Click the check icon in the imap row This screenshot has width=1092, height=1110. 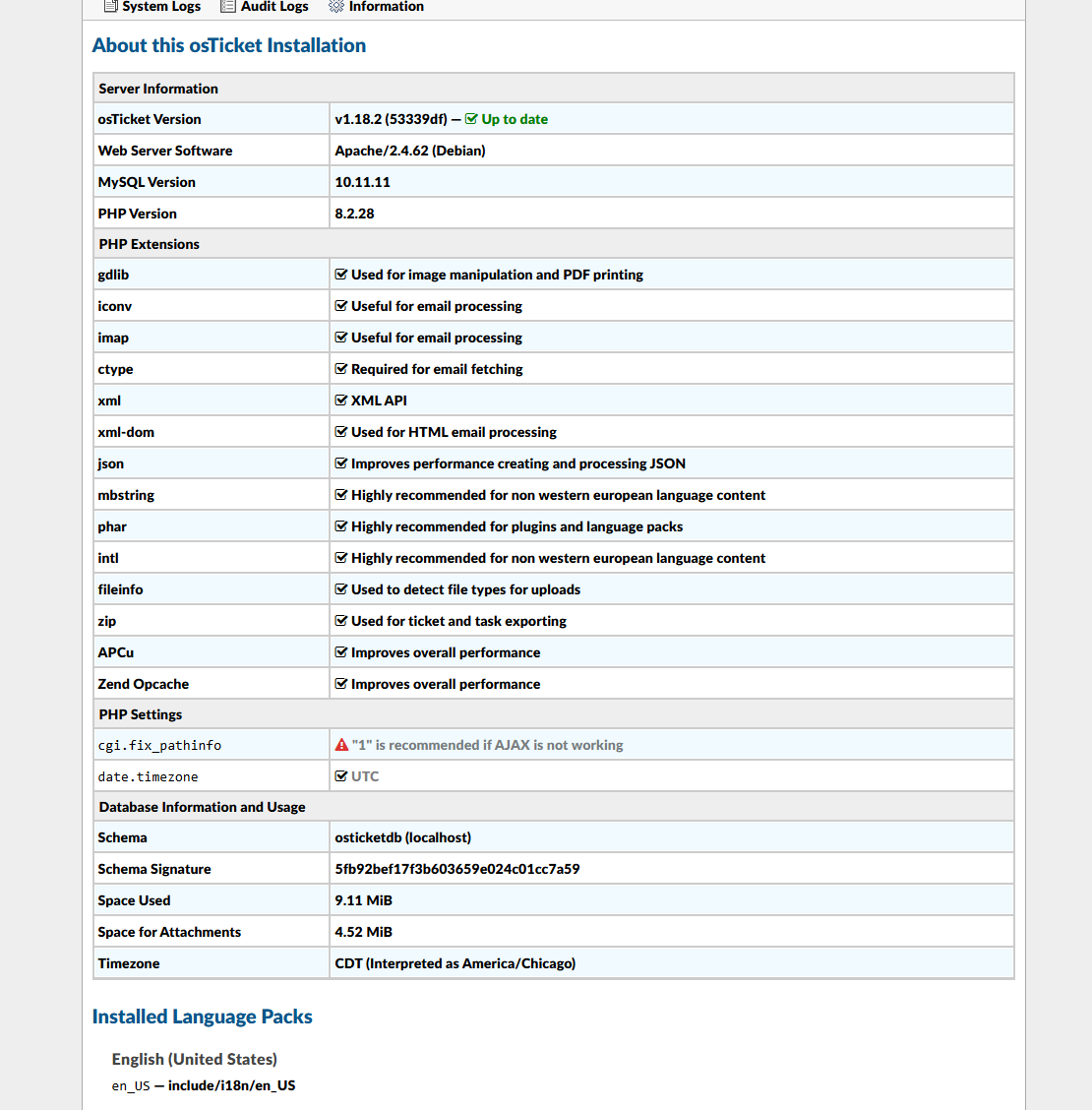(x=341, y=338)
